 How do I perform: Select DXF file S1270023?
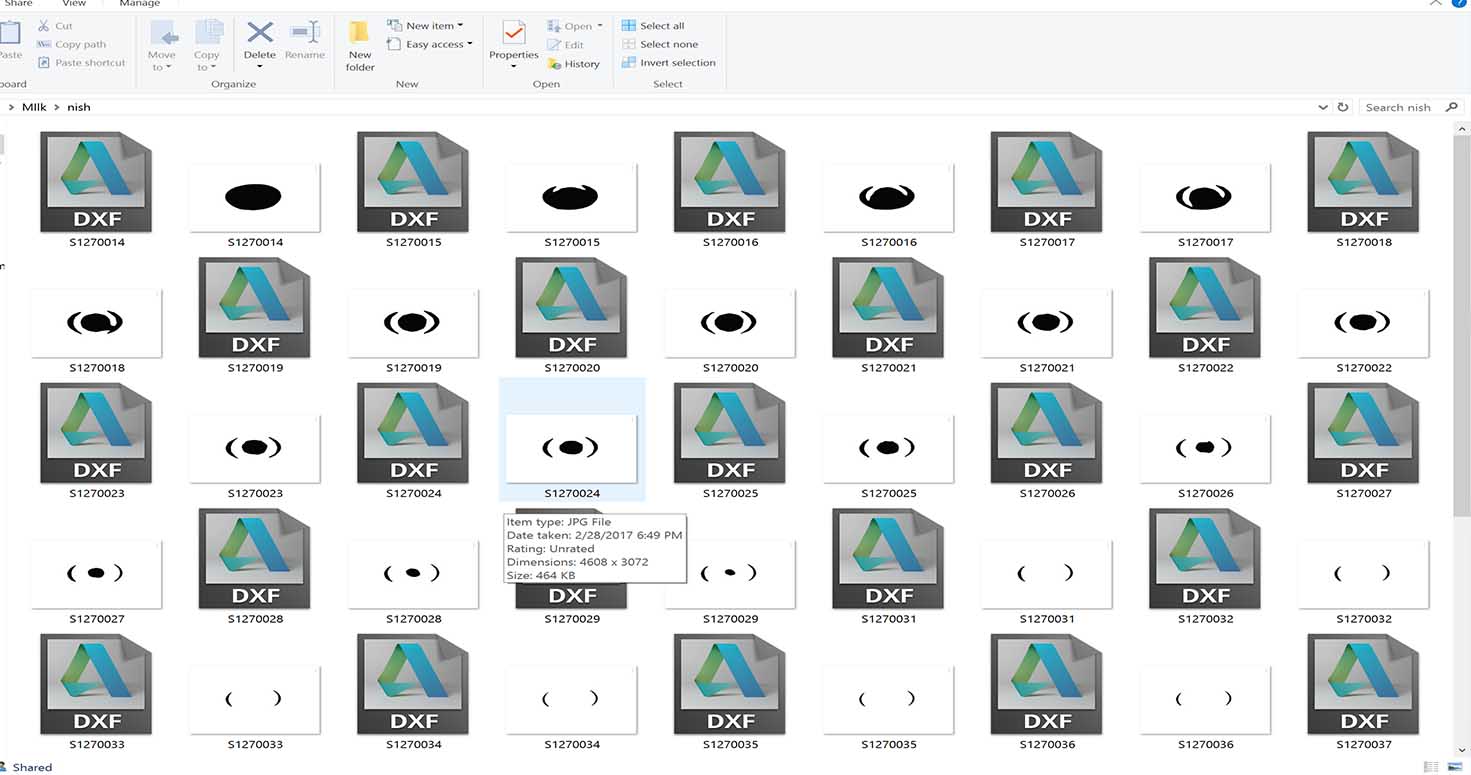pos(97,441)
